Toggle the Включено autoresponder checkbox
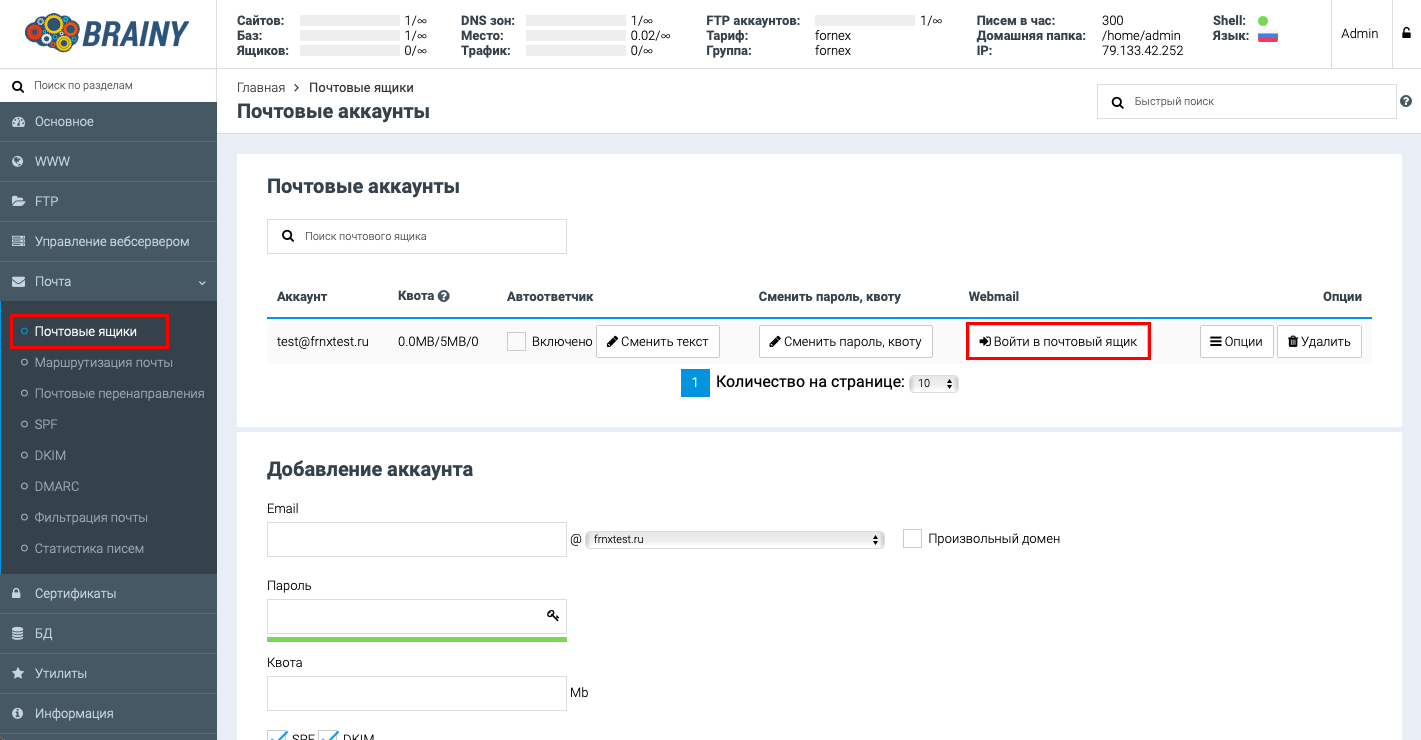 click(516, 342)
